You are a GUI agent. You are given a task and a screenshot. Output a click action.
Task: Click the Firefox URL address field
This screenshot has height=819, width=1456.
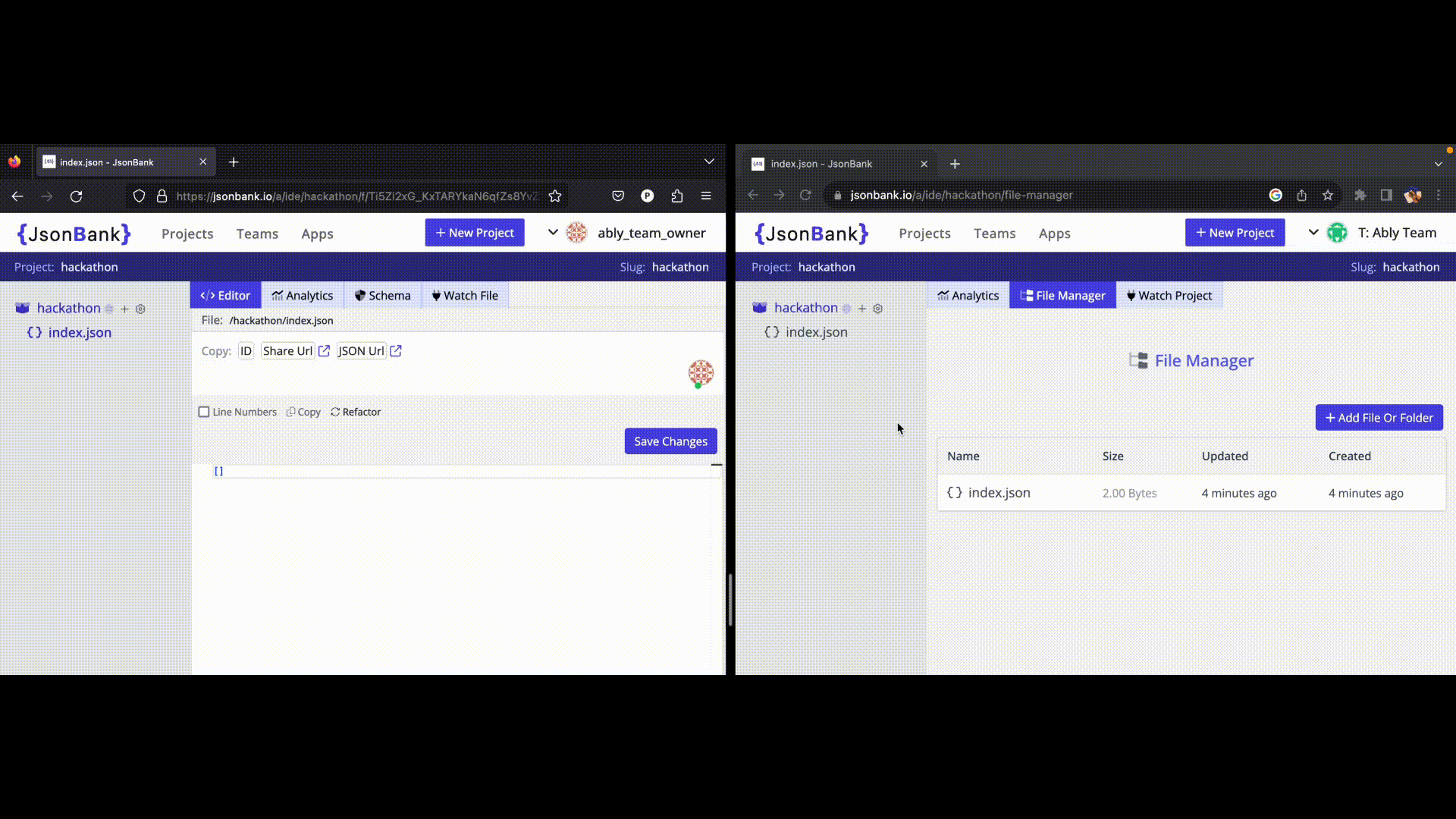[356, 196]
